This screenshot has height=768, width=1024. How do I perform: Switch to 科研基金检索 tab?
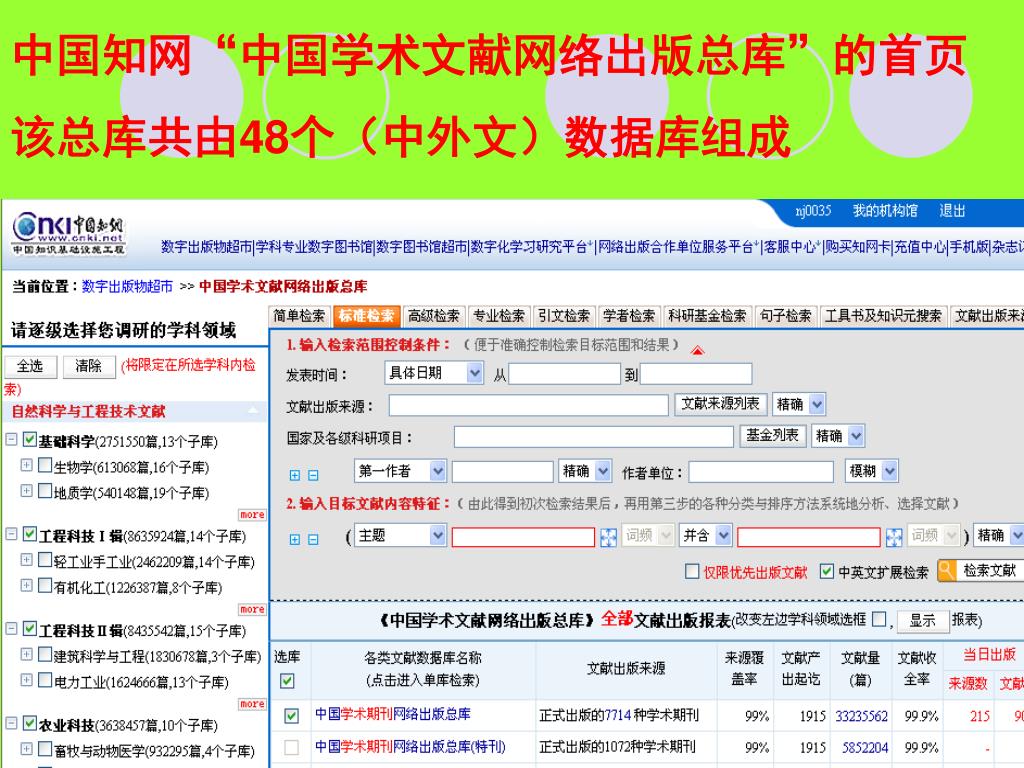707,316
